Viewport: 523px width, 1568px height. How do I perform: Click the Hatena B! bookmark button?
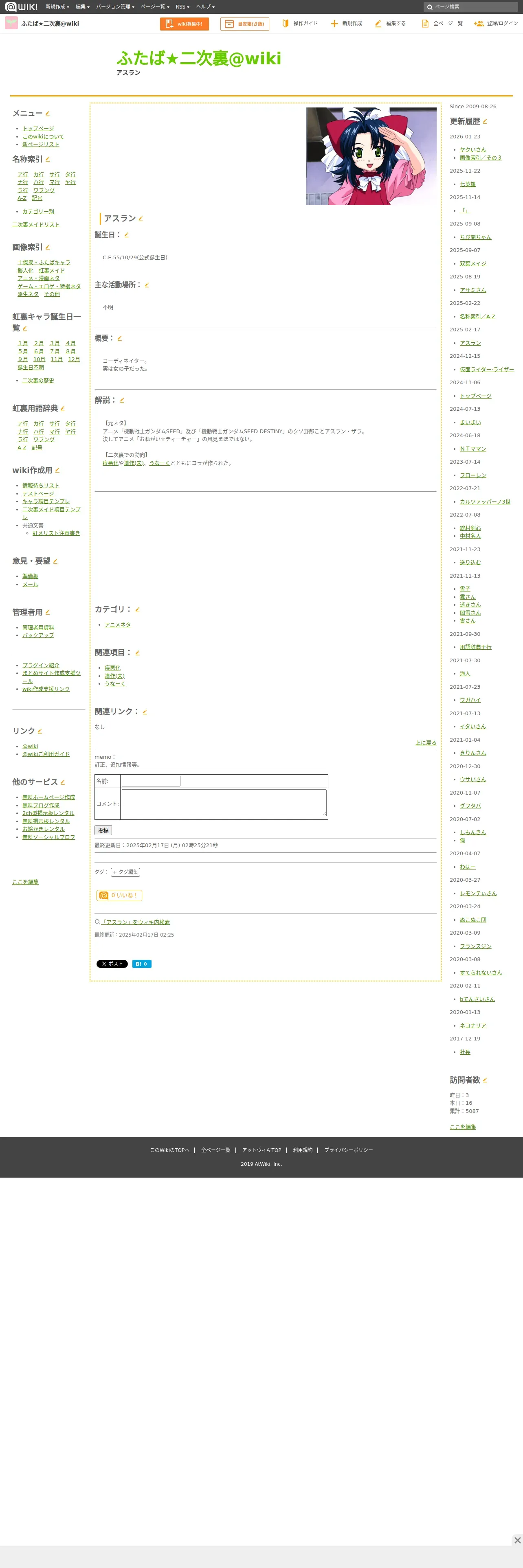(142, 964)
